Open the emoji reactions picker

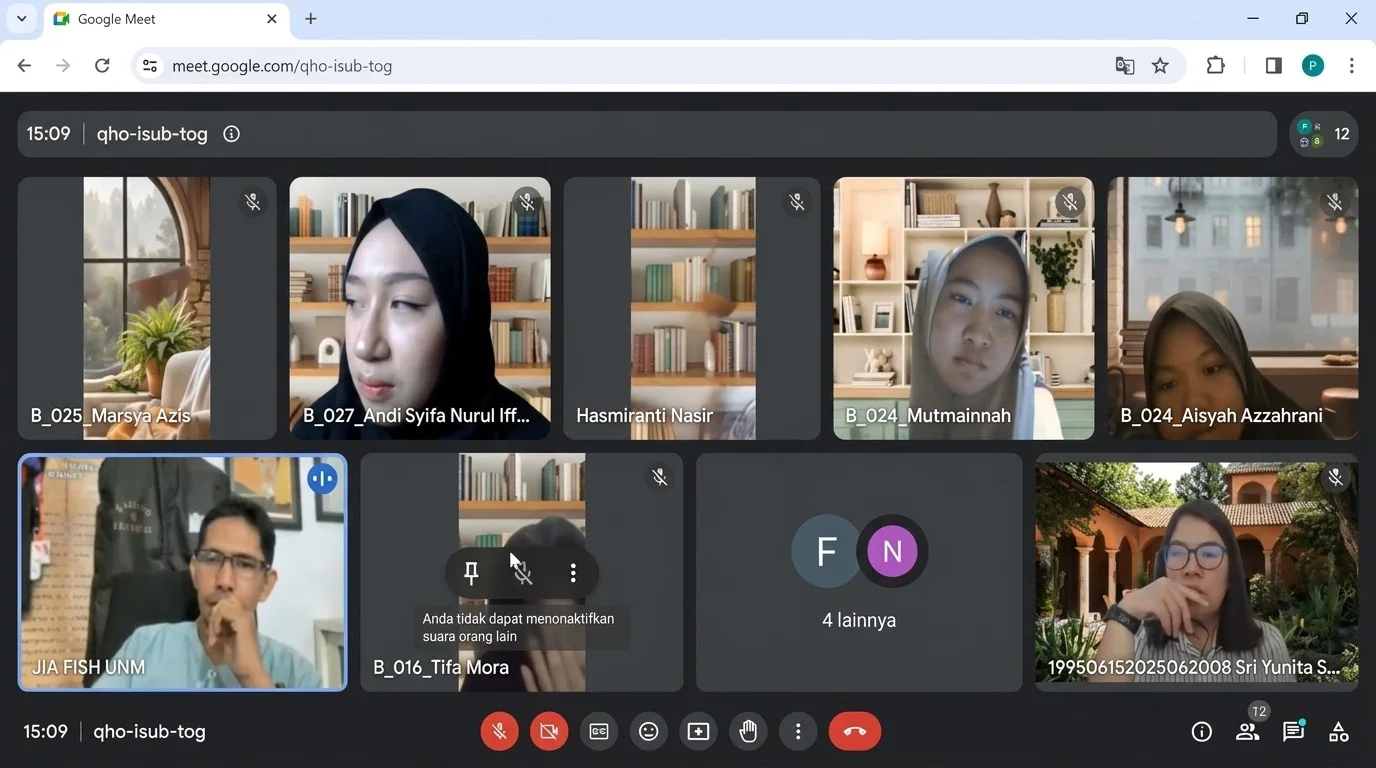pos(649,732)
